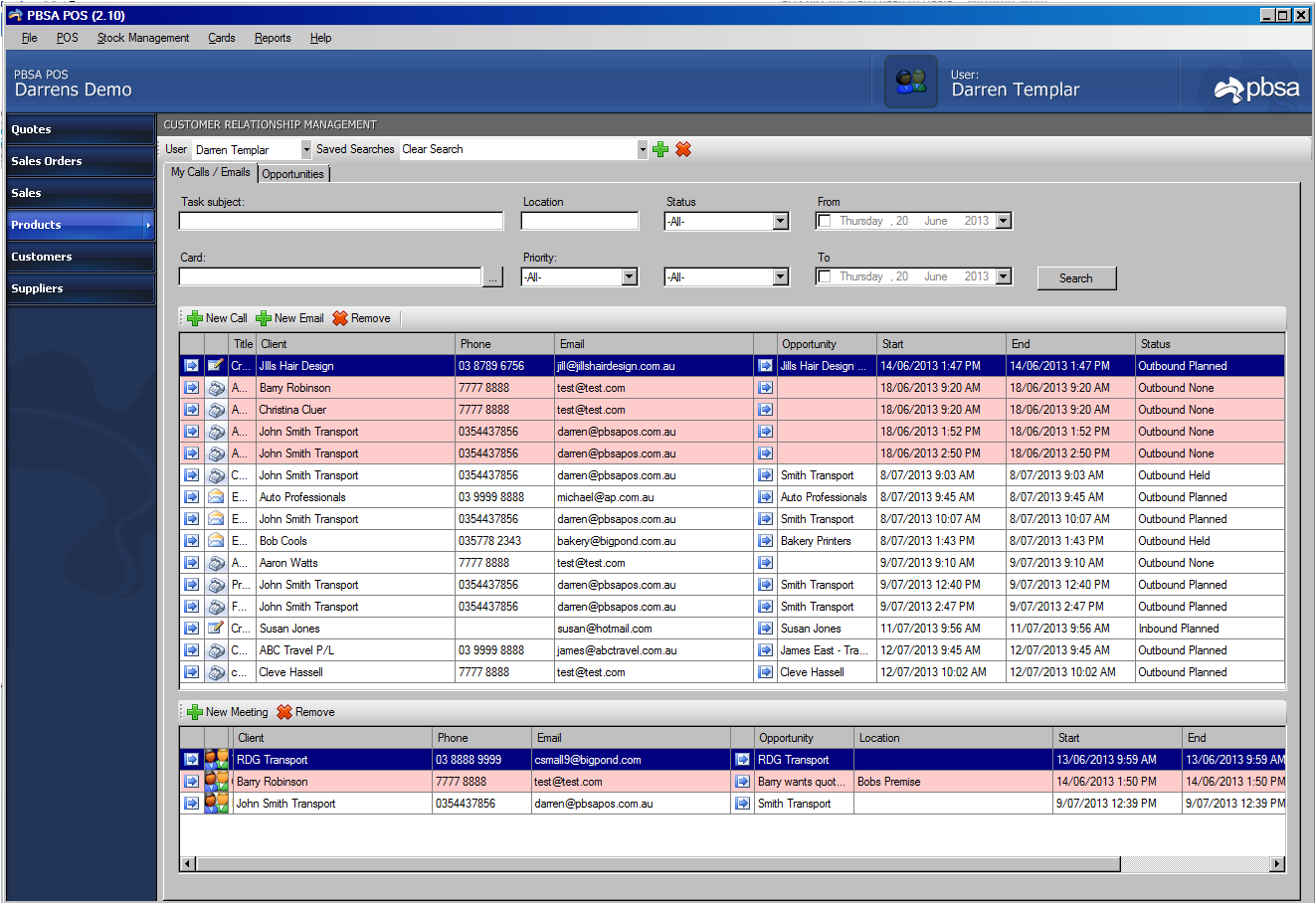Switch to the Opportunities tab
This screenshot has height=904, width=1316.
click(x=293, y=174)
